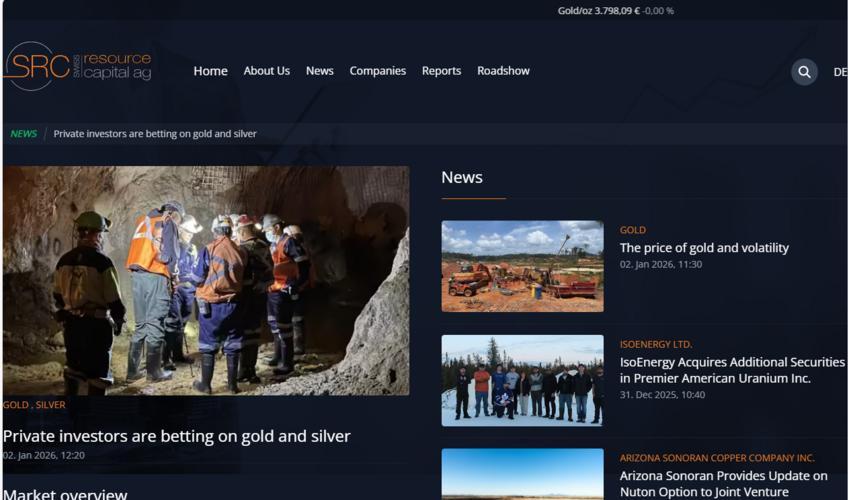This screenshot has height=500, width=849.
Task: Switch language to DE
Action: point(840,72)
